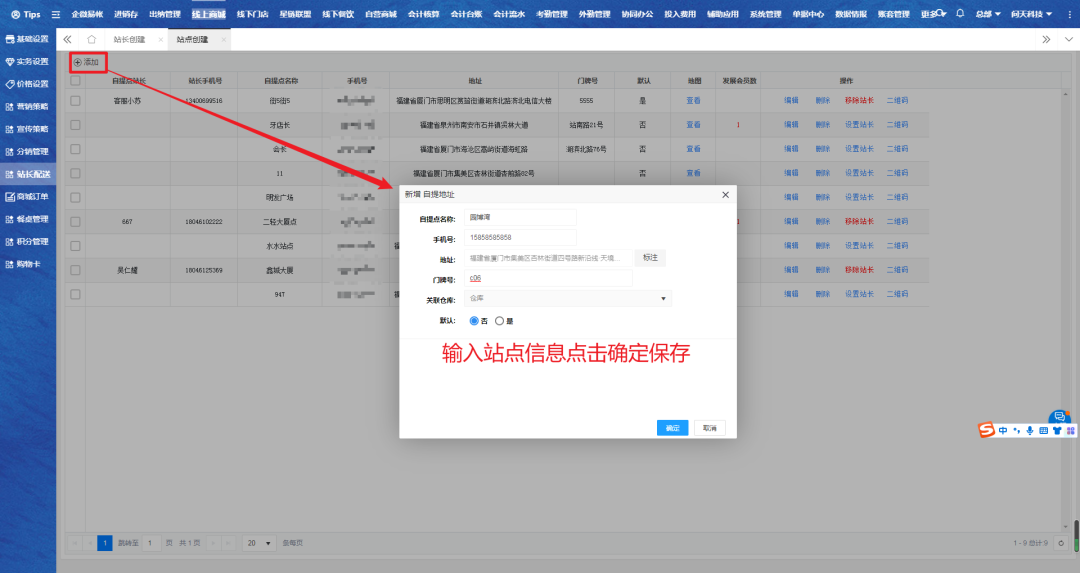Image resolution: width=1080 pixels, height=573 pixels.
Task: Expand the 总部 dropdown in top bar
Action: [x=988, y=14]
